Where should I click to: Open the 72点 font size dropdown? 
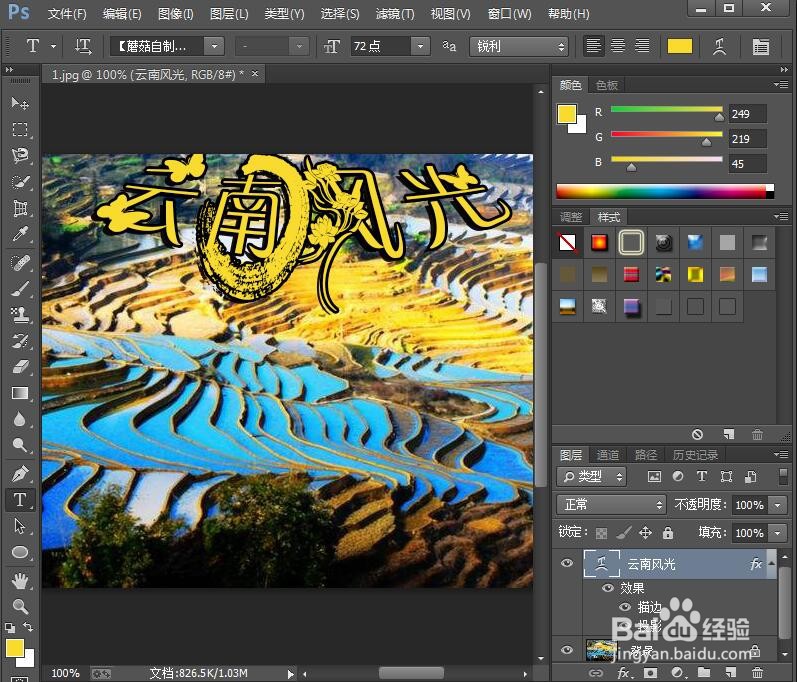point(420,46)
